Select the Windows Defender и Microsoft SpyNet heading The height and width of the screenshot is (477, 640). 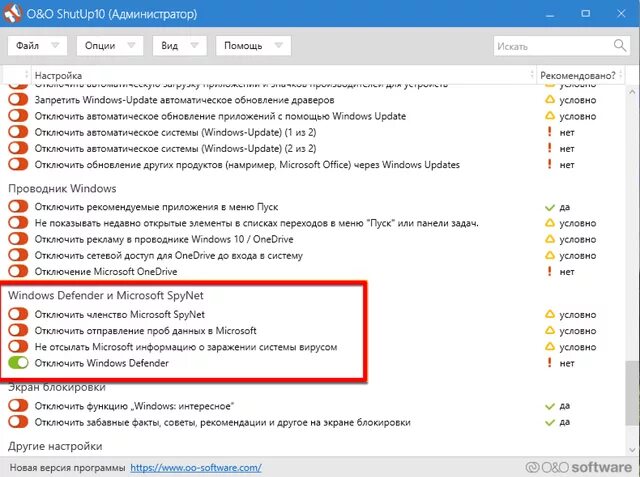point(106,295)
